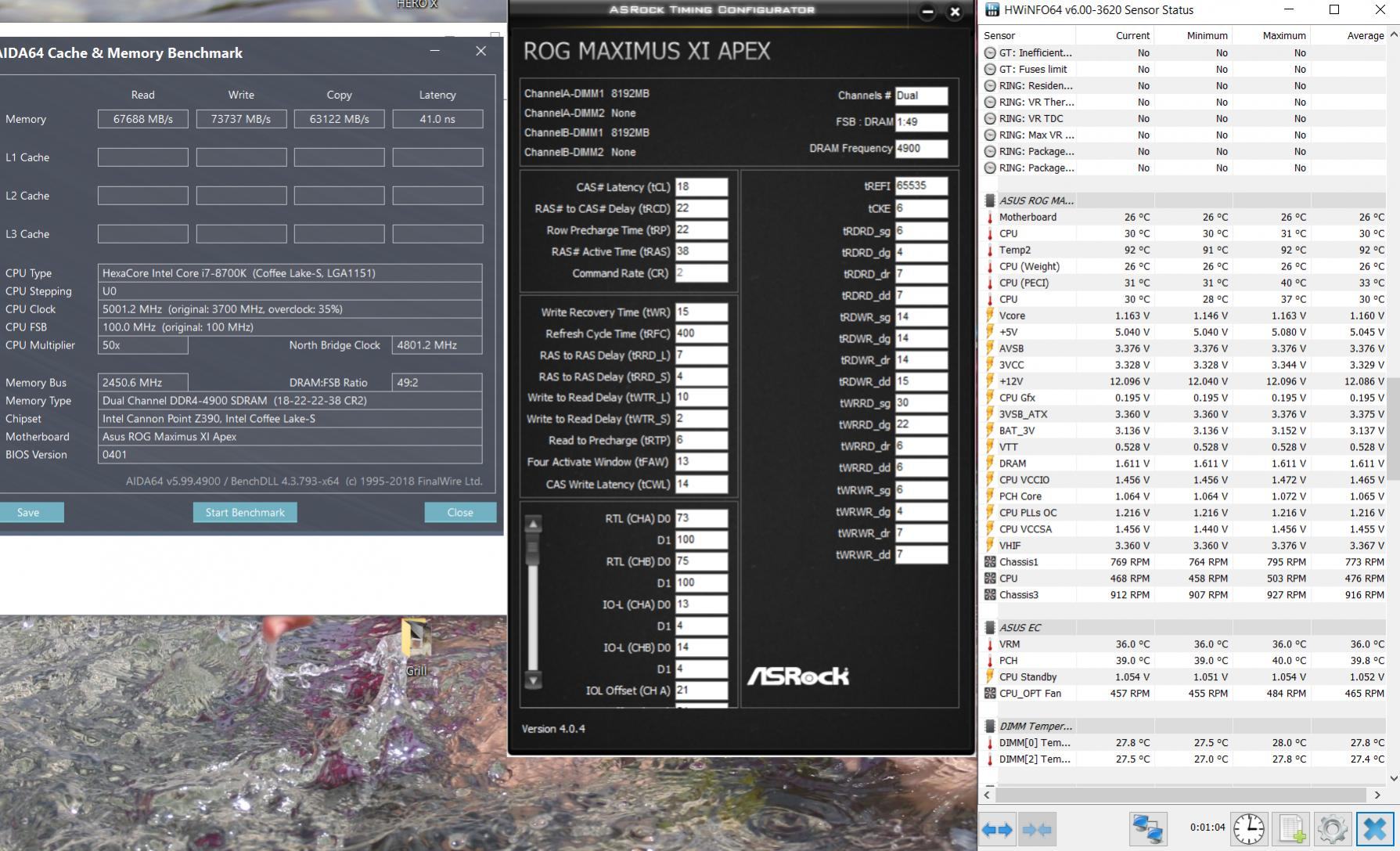Click the Sensor column header in HWiNFO
The height and width of the screenshot is (851, 1400).
1028,35
